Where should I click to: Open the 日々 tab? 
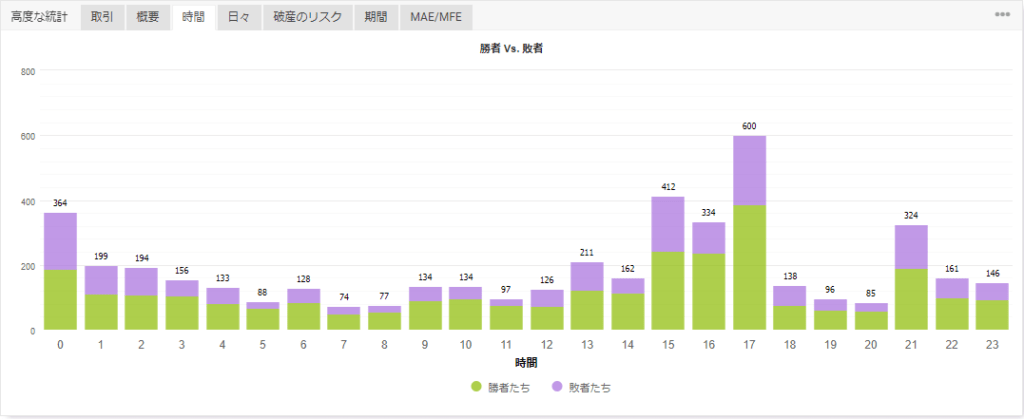pyautogui.click(x=239, y=18)
